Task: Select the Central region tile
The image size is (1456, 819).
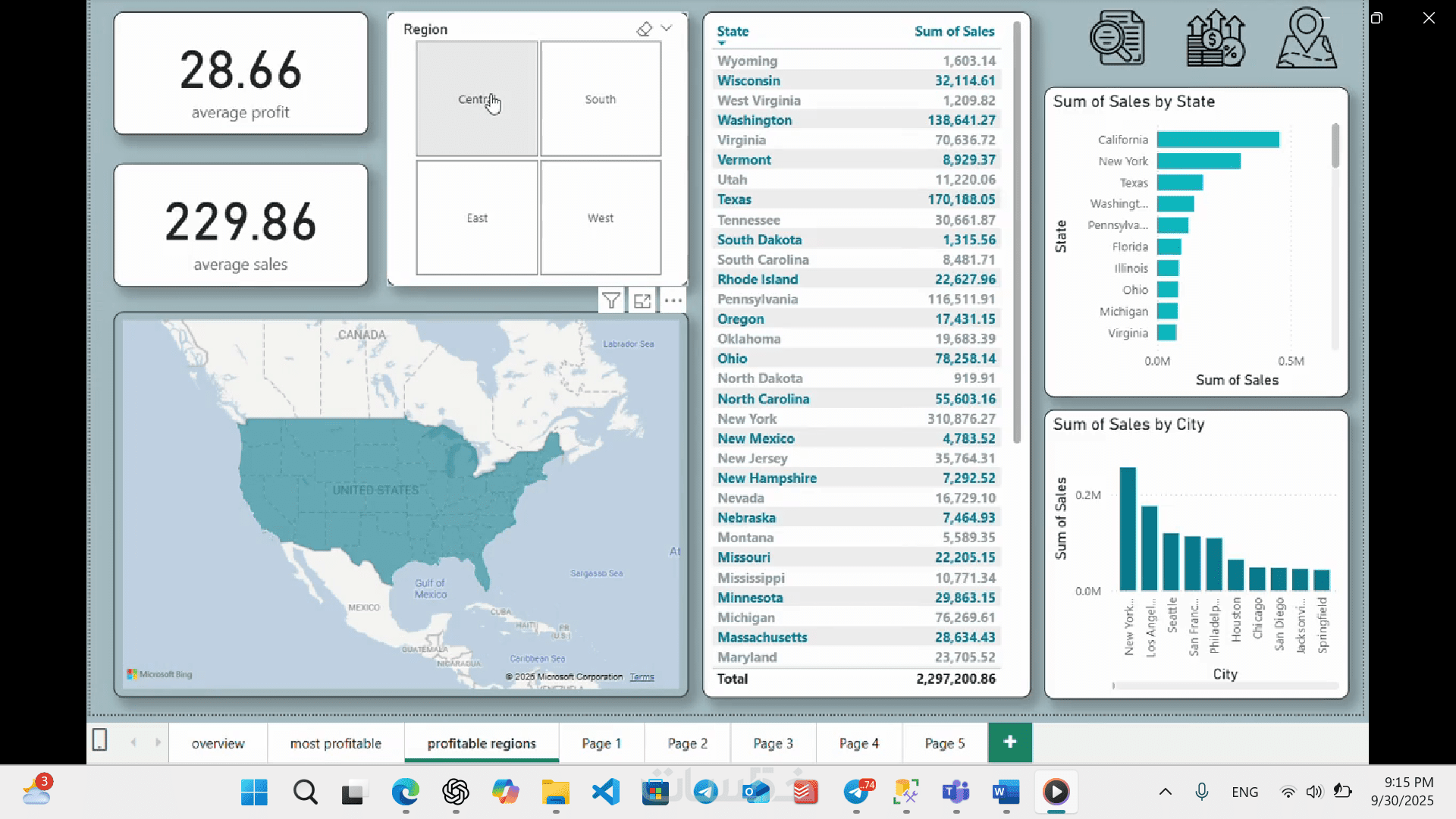Action: click(x=476, y=99)
